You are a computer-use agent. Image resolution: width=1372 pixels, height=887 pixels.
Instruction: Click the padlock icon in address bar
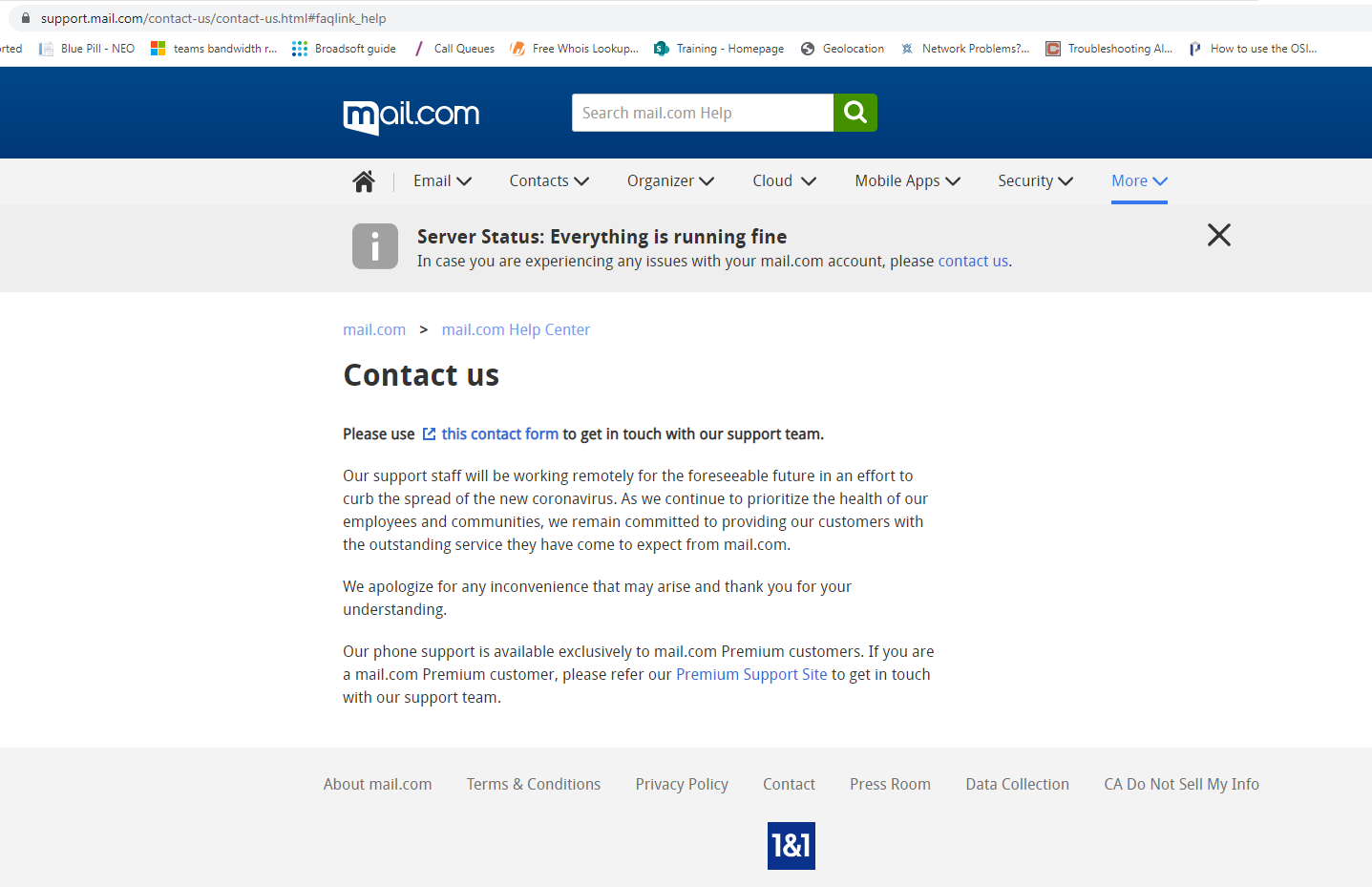tap(26, 18)
